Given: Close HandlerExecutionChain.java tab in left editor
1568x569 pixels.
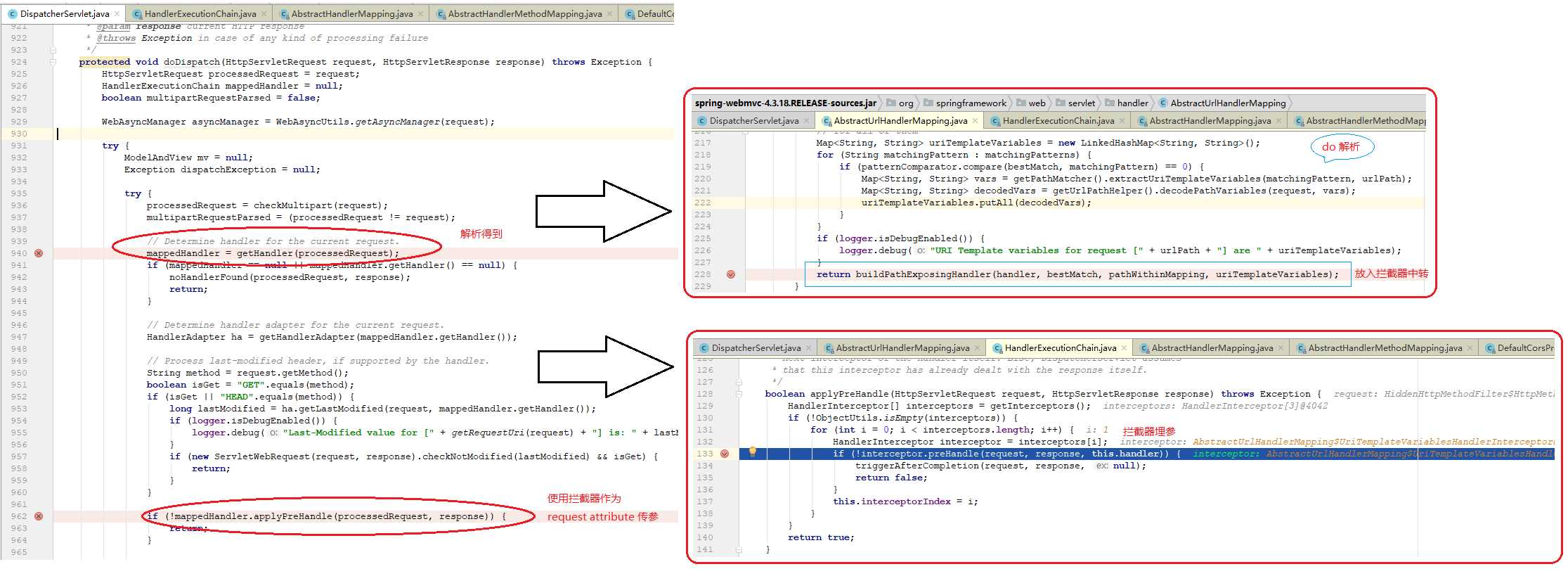Looking at the screenshot, I should pyautogui.click(x=264, y=14).
